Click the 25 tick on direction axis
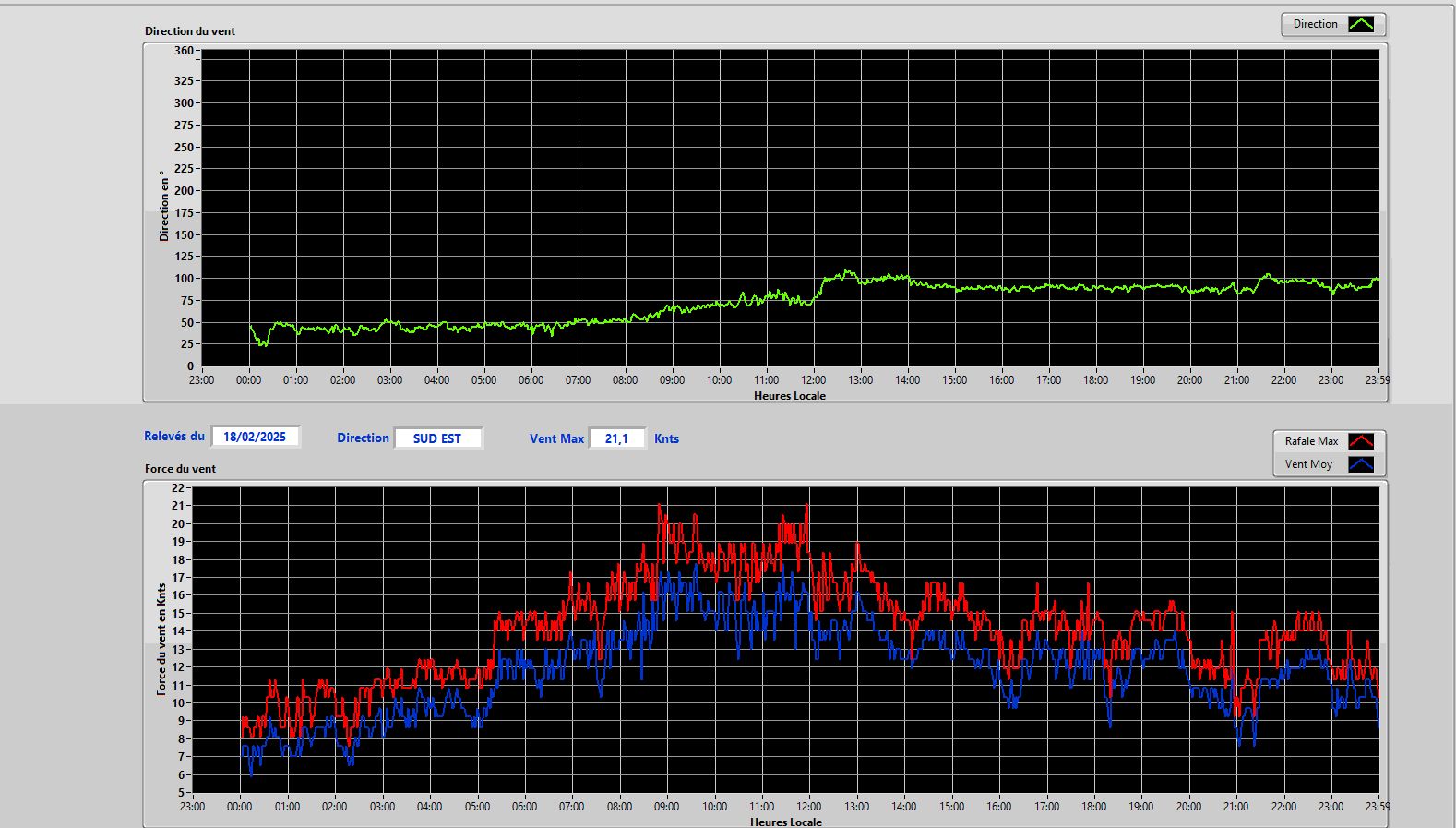The height and width of the screenshot is (828, 1456). point(187,343)
